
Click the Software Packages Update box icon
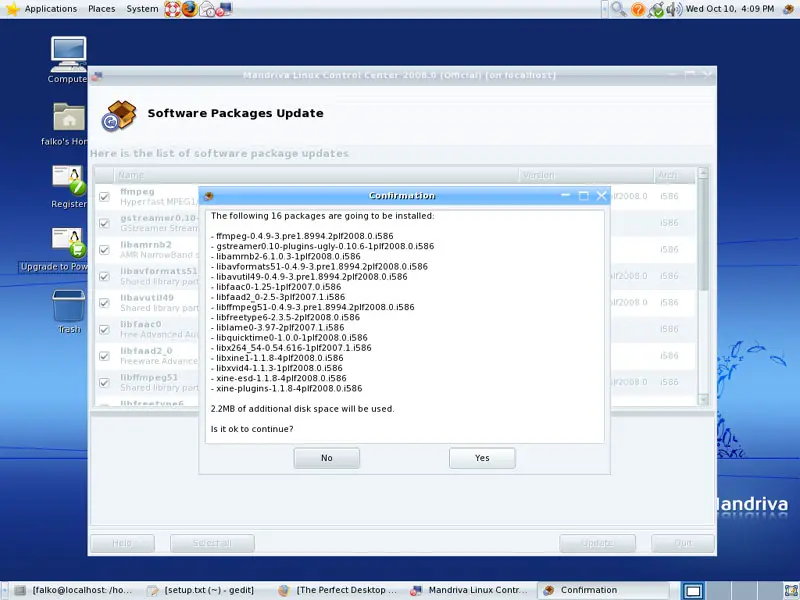pyautogui.click(x=119, y=115)
